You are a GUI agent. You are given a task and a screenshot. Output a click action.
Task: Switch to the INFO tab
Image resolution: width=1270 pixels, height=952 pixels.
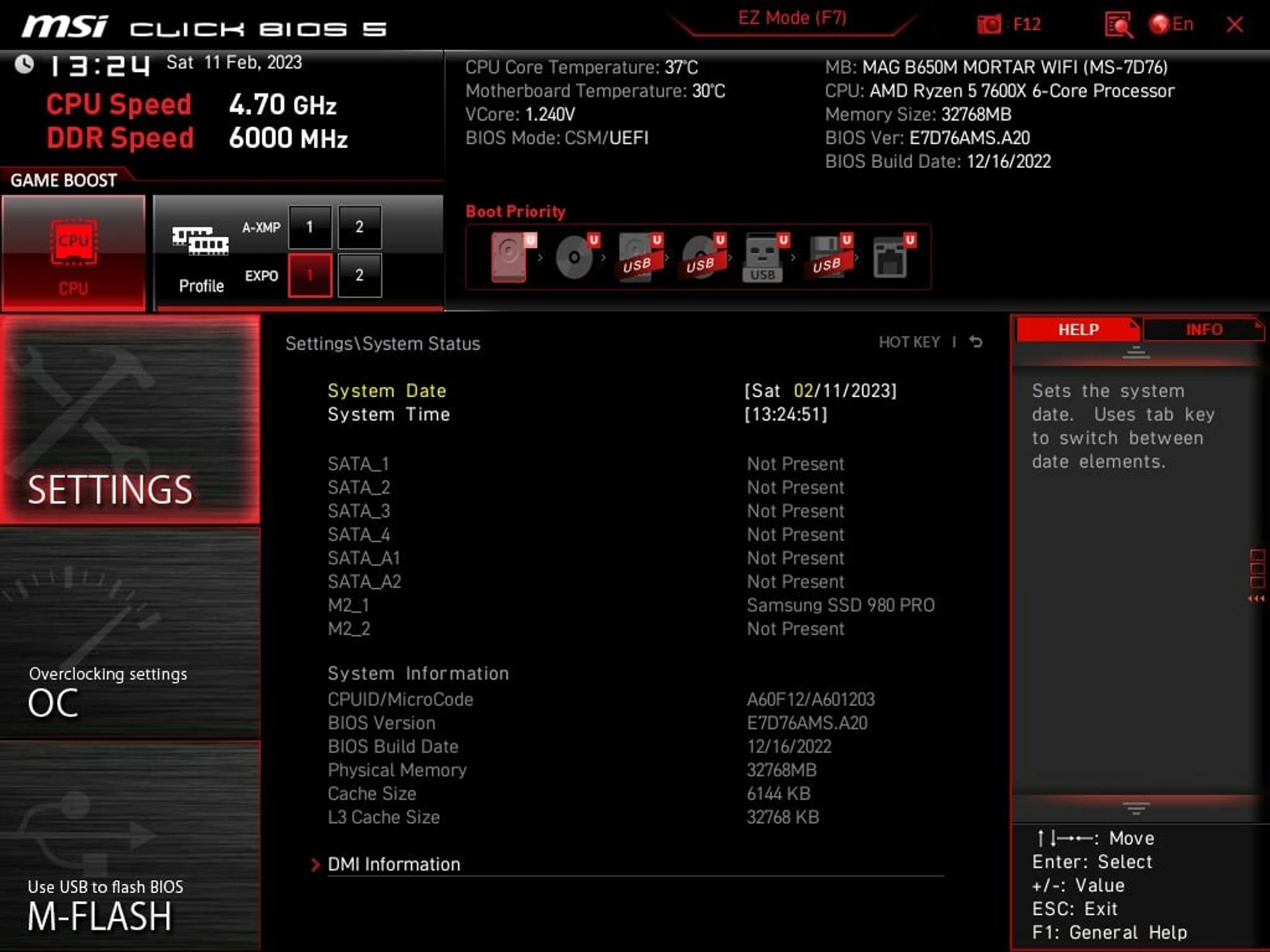point(1203,330)
